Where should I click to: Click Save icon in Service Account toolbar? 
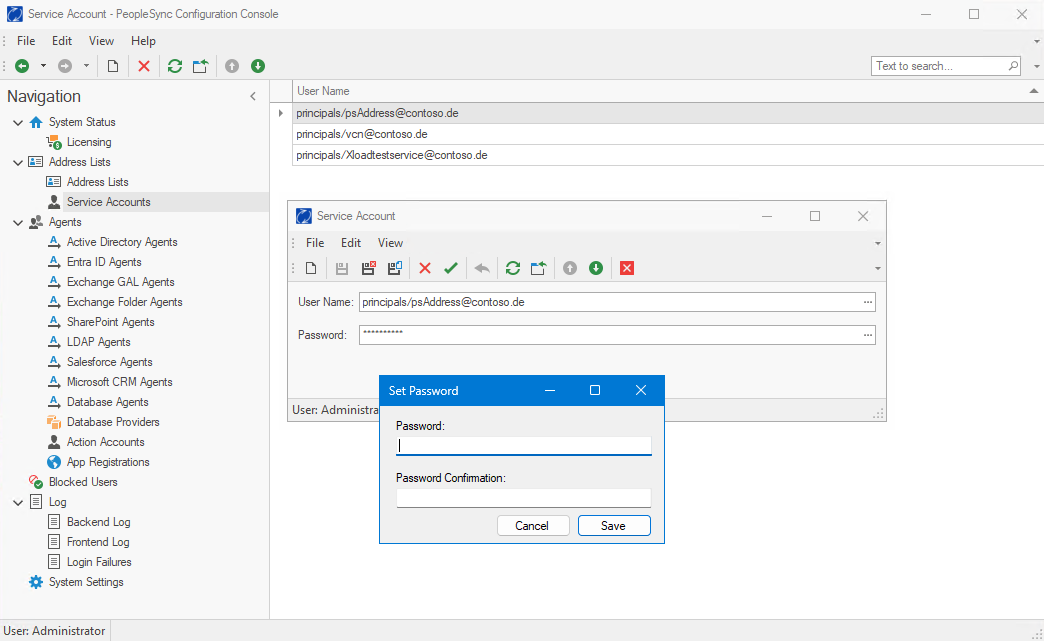coord(342,268)
